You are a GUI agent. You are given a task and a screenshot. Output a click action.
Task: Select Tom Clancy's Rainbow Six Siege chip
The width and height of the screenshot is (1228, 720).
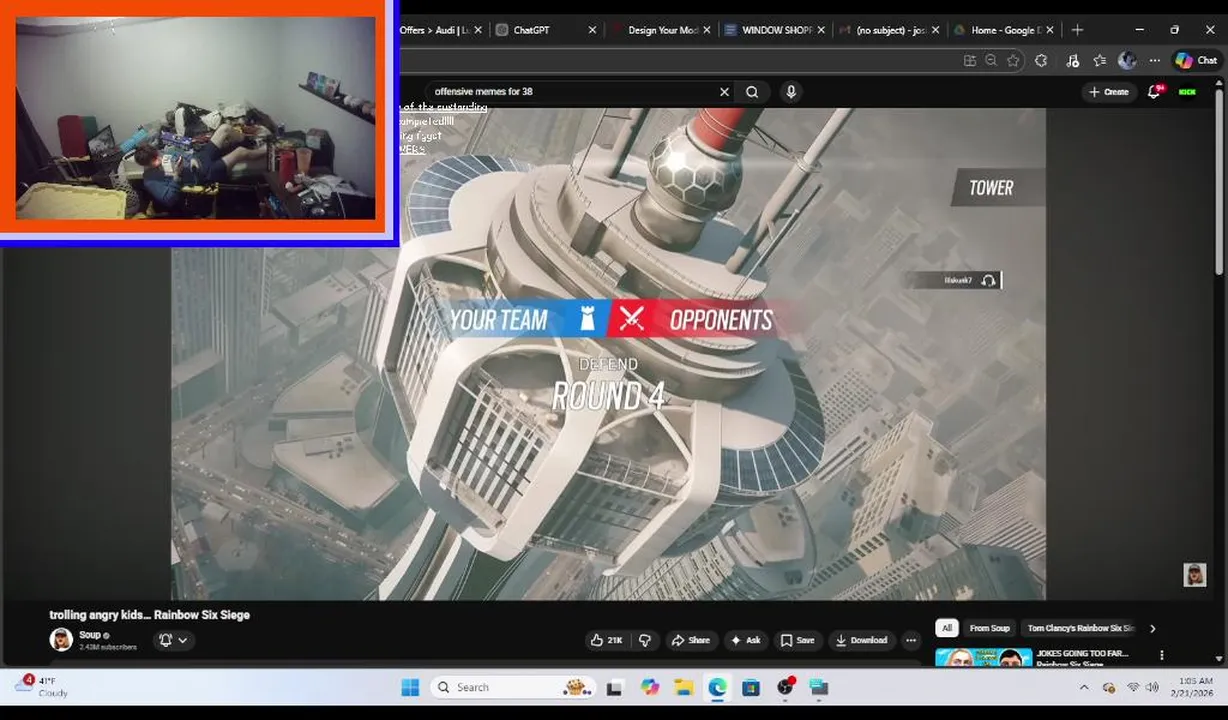pyautogui.click(x=1080, y=628)
